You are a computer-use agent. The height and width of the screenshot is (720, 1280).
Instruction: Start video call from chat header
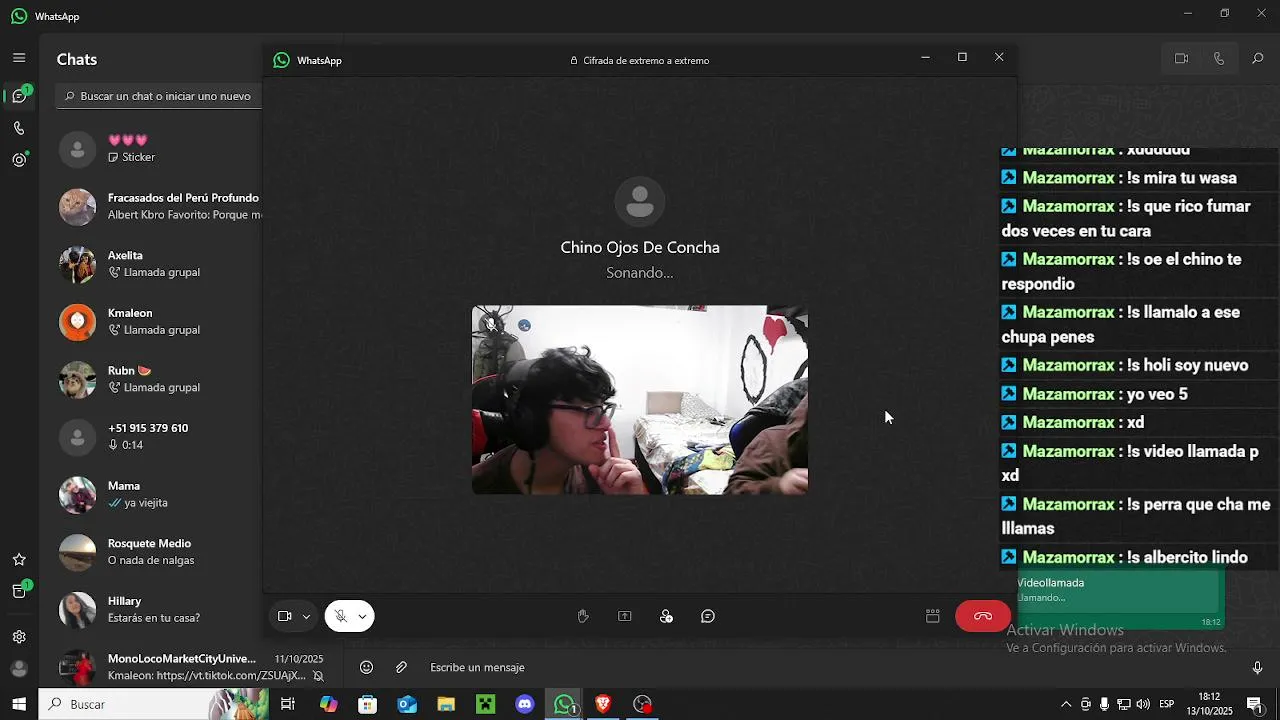point(1181,58)
